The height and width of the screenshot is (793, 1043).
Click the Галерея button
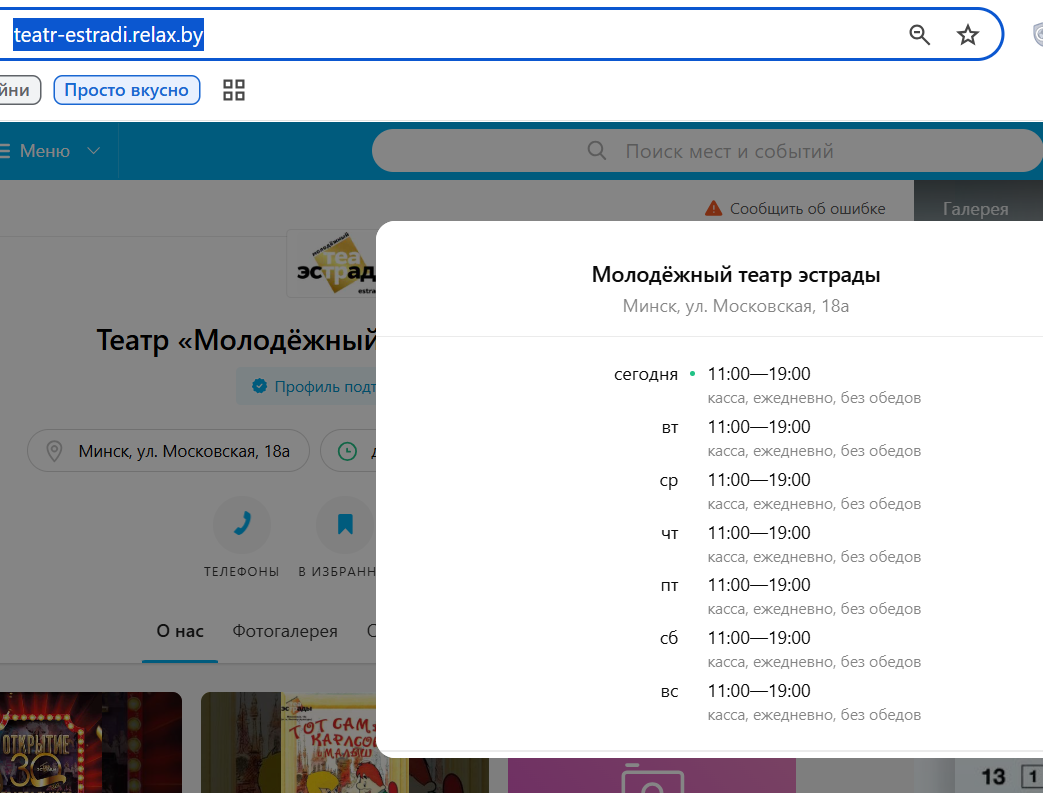(x=975, y=208)
